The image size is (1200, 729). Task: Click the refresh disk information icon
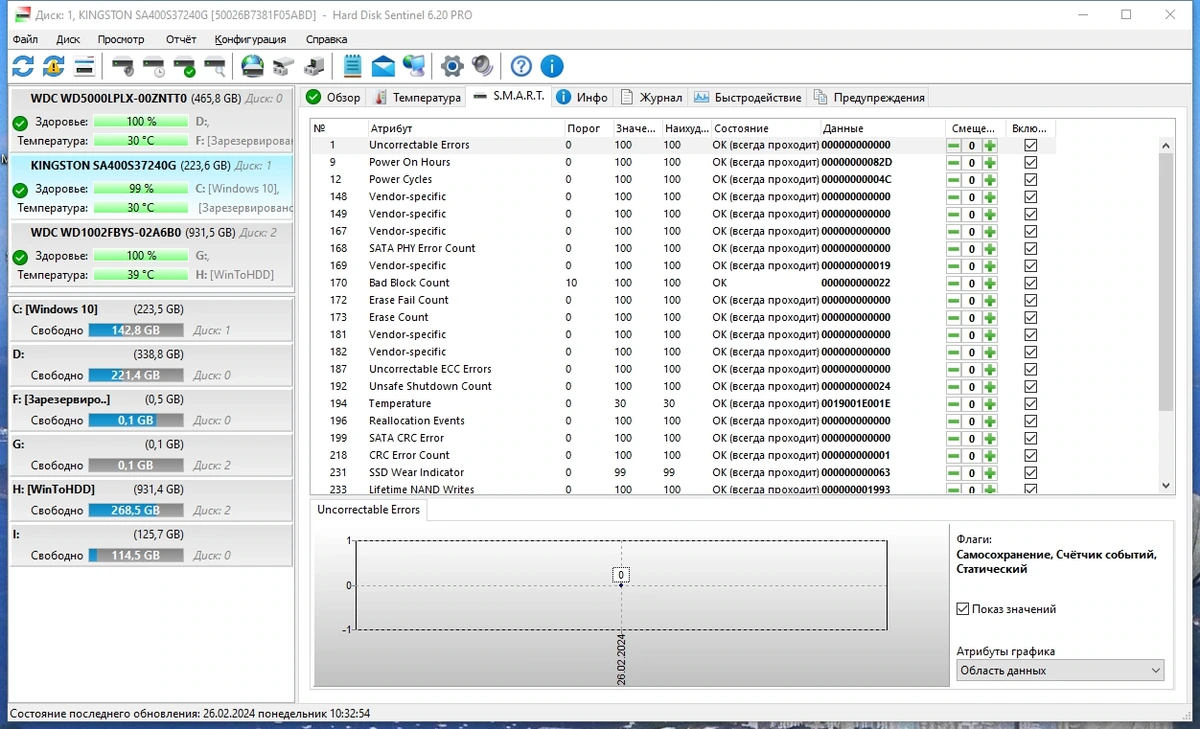pyautogui.click(x=22, y=66)
